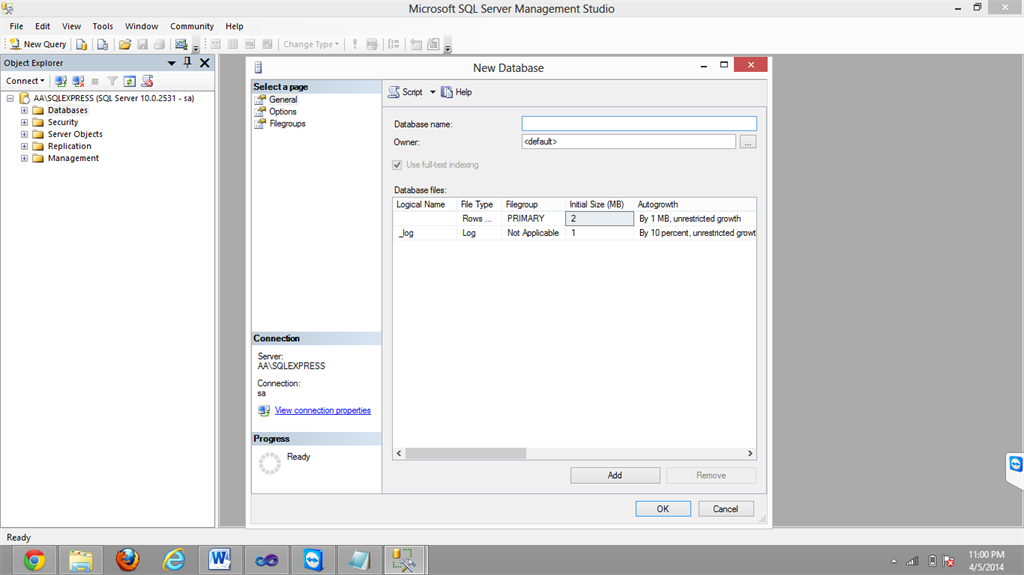1024x575 pixels.
Task: Open the Script dropdown arrow
Action: [x=432, y=92]
